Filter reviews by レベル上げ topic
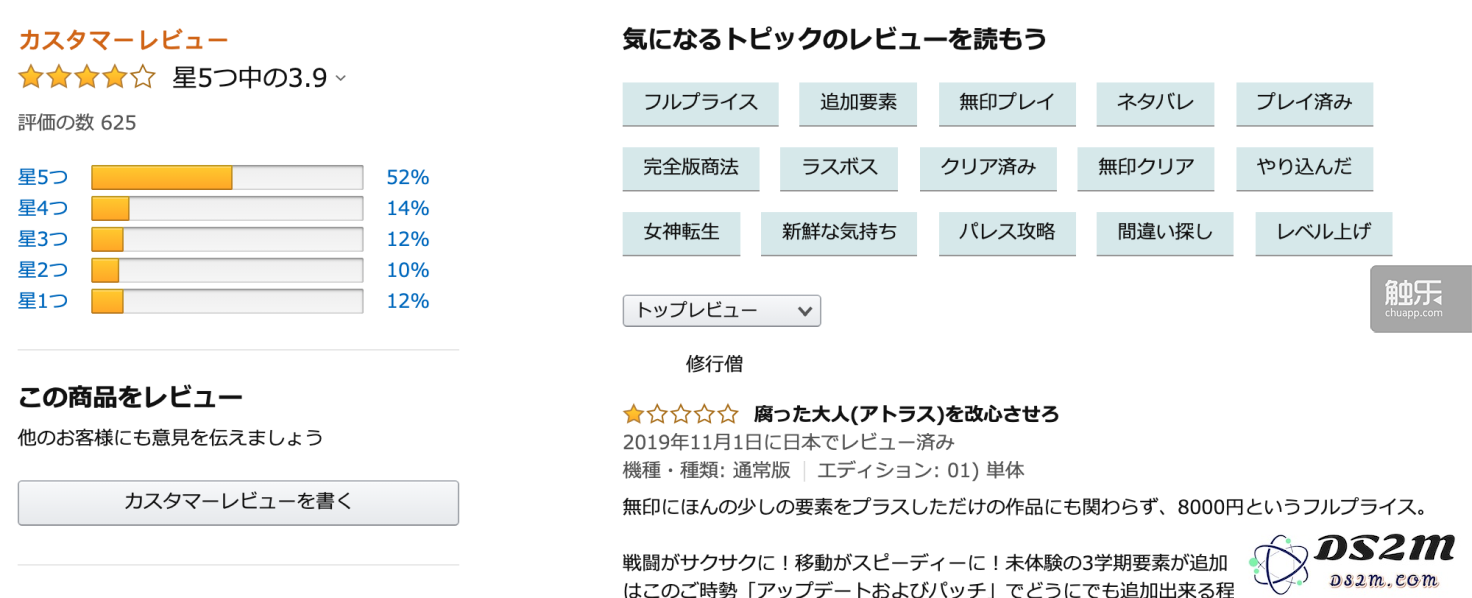 (x=1323, y=232)
